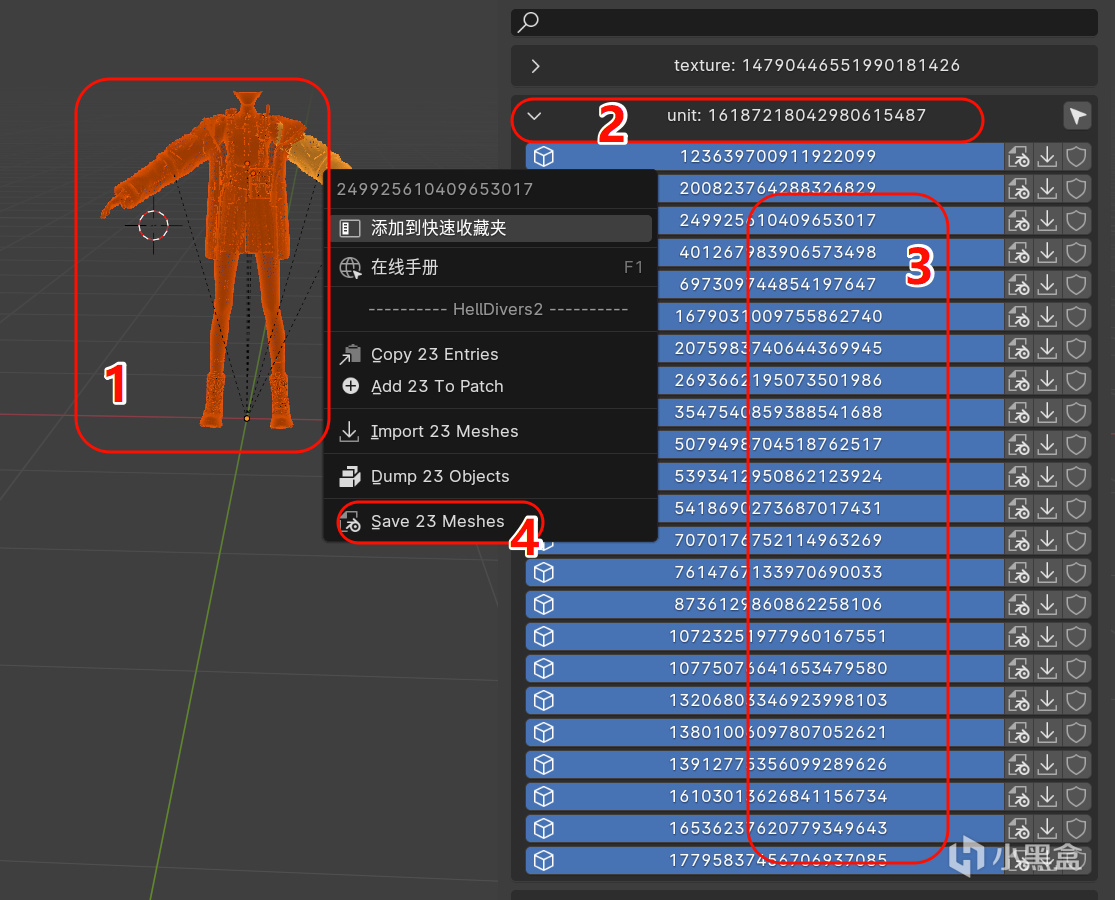Click the cube icon of row 13912775356099289626
The image size is (1115, 900).
click(x=544, y=764)
